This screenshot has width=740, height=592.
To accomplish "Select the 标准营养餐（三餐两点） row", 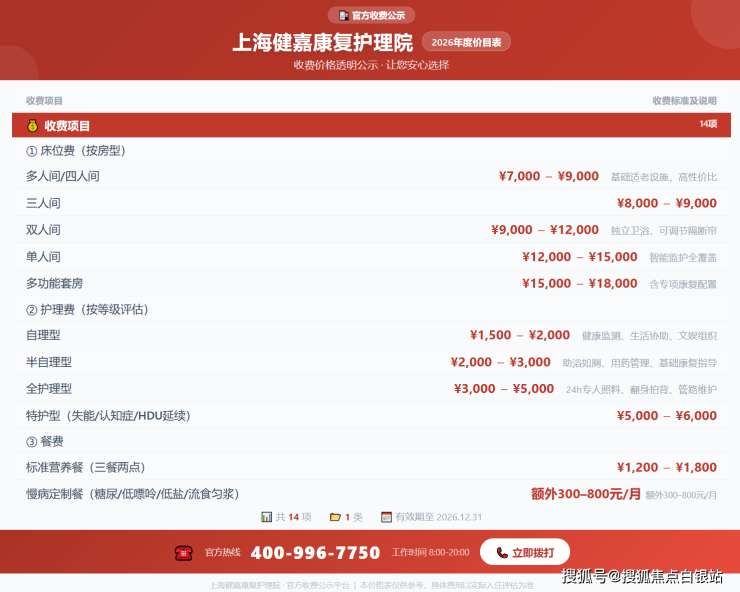I will click(371, 467).
